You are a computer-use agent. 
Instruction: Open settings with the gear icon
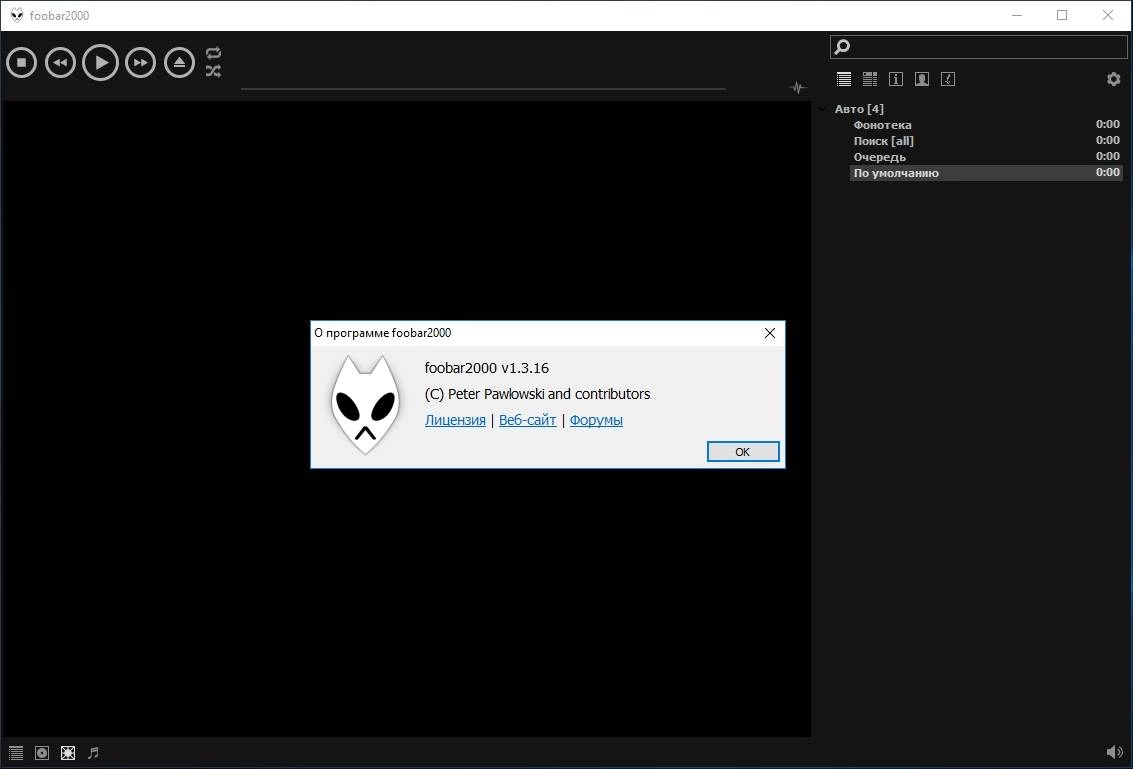click(1113, 79)
